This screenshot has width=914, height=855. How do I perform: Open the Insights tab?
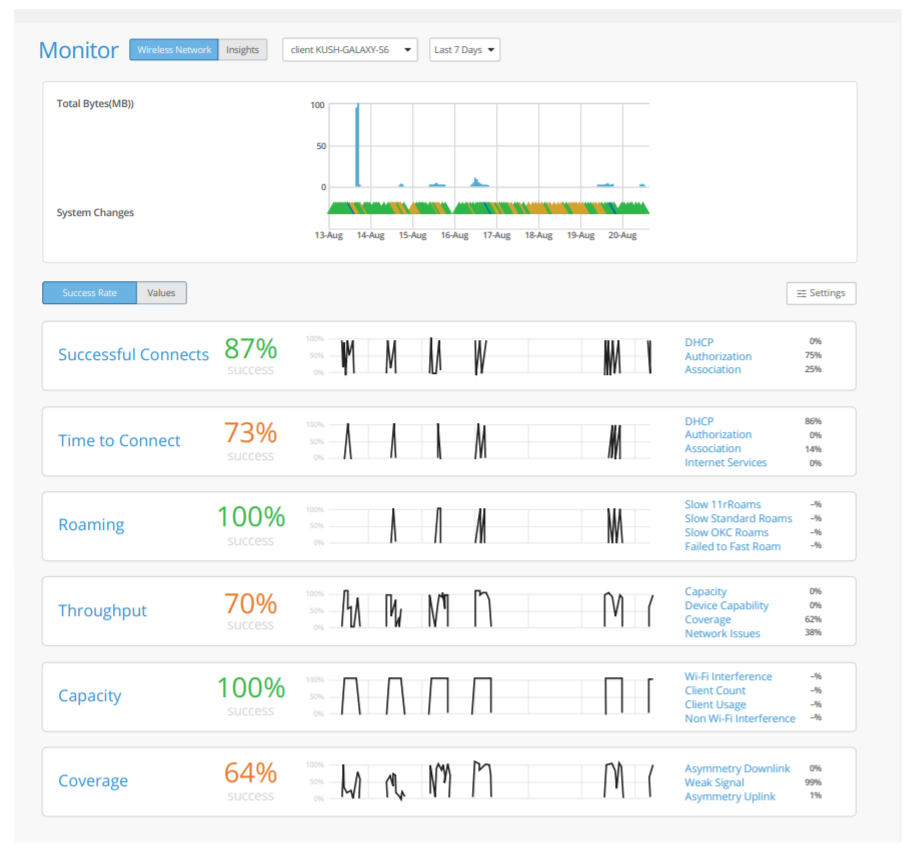pyautogui.click(x=242, y=50)
